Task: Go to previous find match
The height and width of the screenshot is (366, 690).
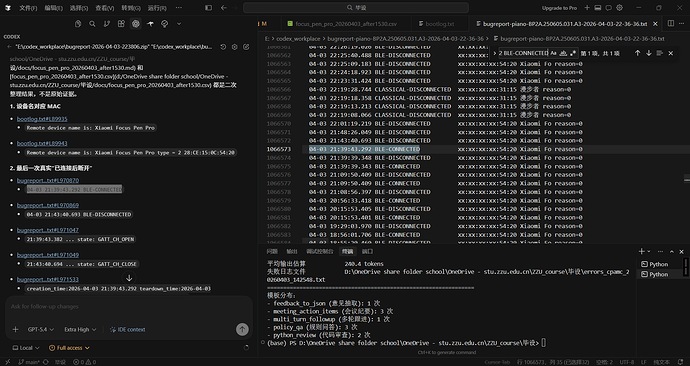Action: (x=637, y=53)
